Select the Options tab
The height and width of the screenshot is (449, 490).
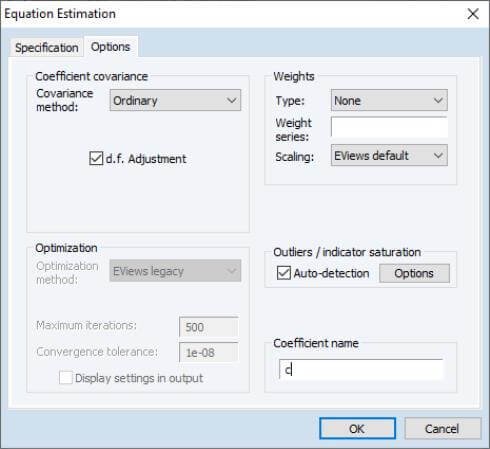pos(110,47)
